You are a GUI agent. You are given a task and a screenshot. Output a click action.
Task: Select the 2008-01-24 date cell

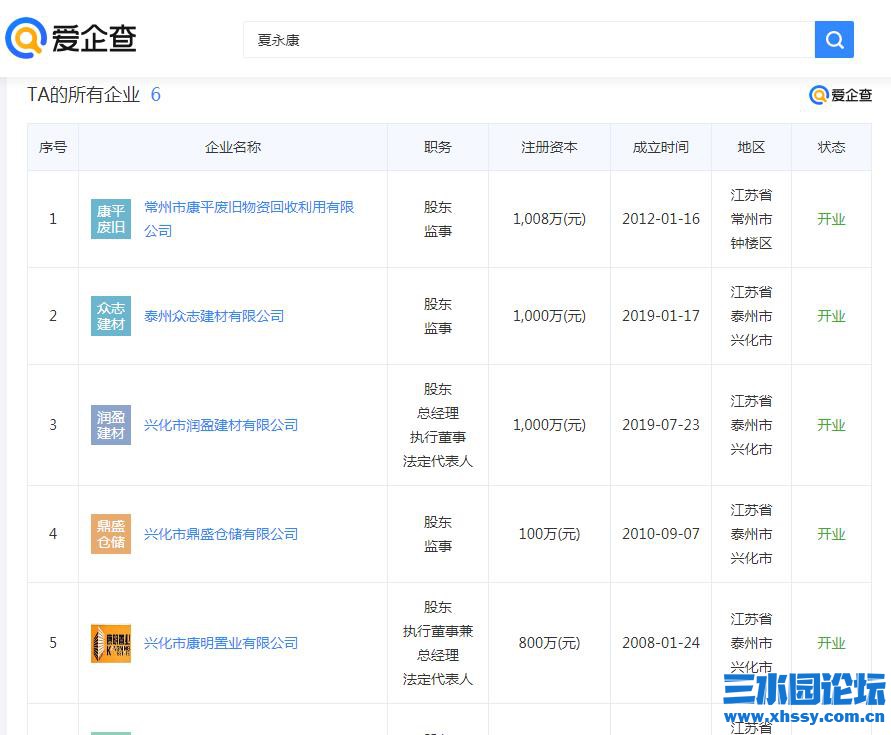click(x=660, y=643)
